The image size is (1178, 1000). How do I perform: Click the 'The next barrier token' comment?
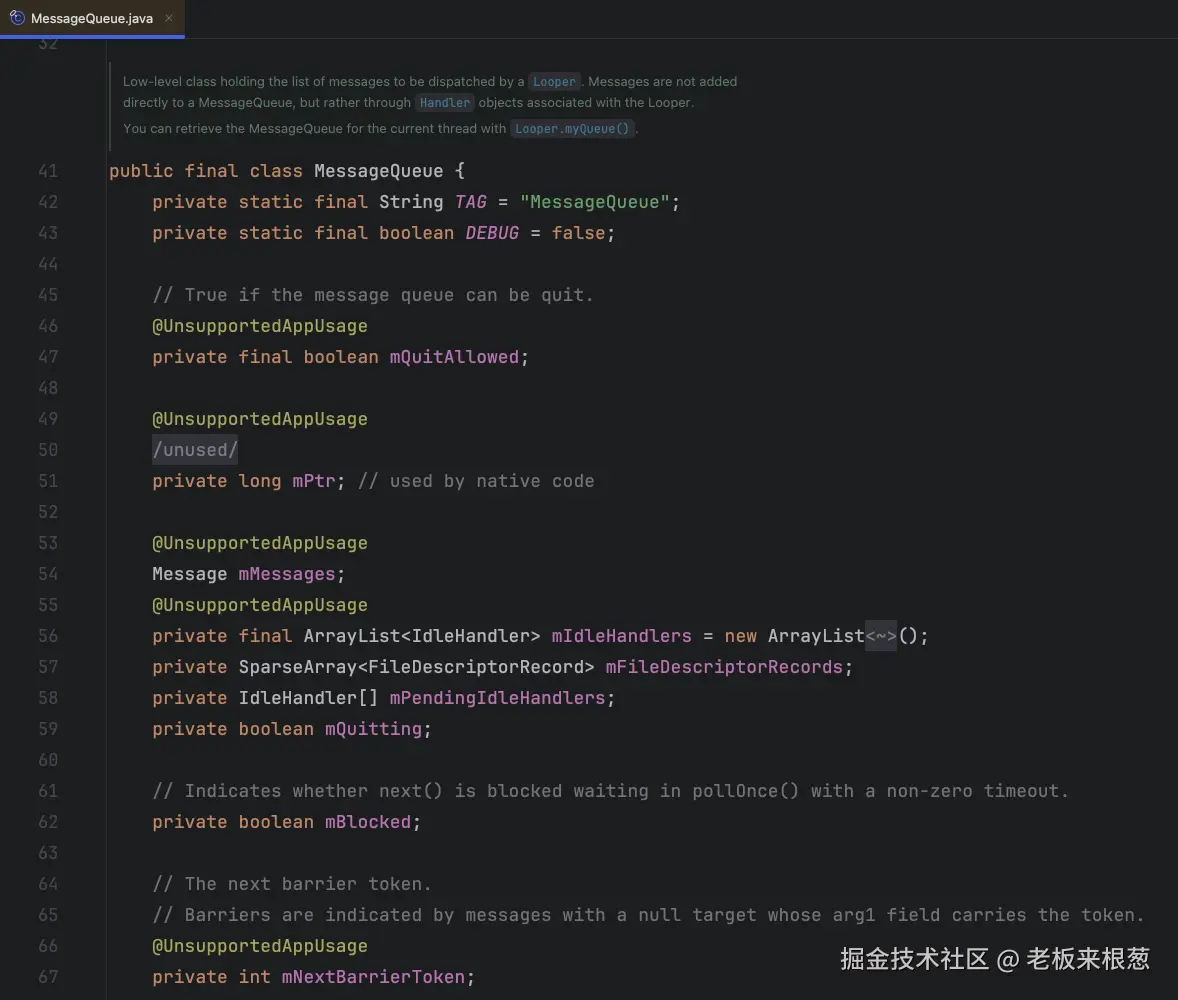click(x=291, y=884)
